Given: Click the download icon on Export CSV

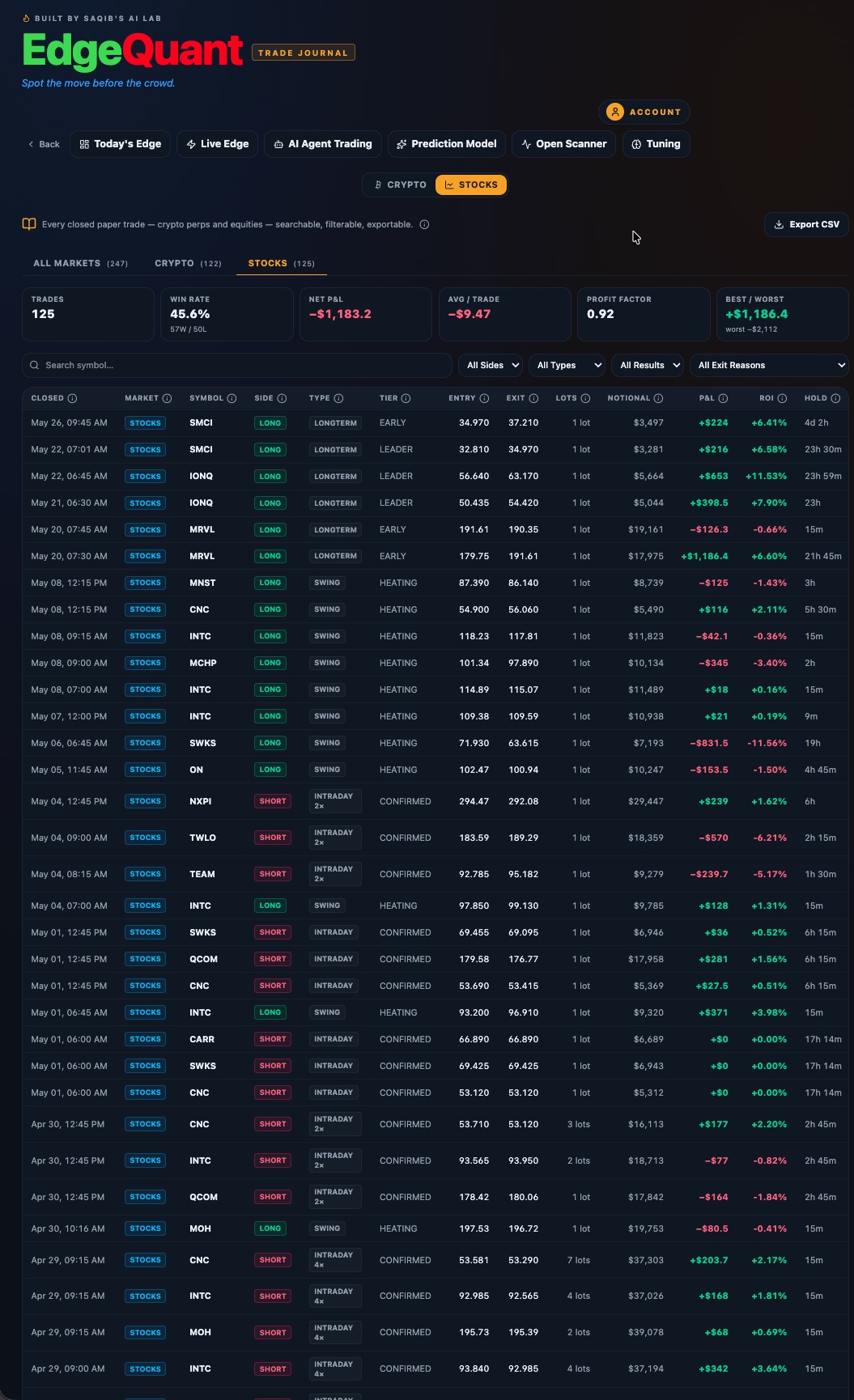Looking at the screenshot, I should (x=779, y=224).
